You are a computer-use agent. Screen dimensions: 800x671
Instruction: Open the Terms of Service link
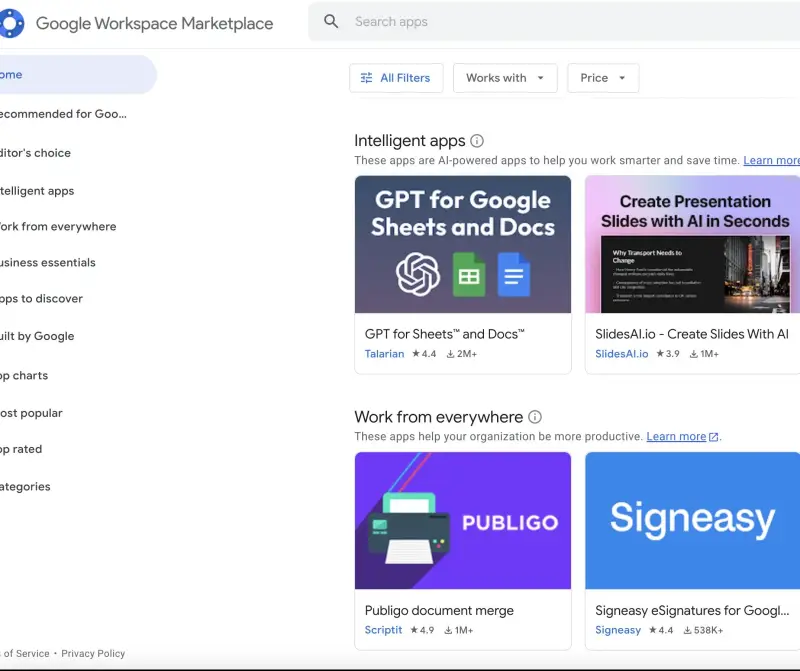(x=24, y=654)
